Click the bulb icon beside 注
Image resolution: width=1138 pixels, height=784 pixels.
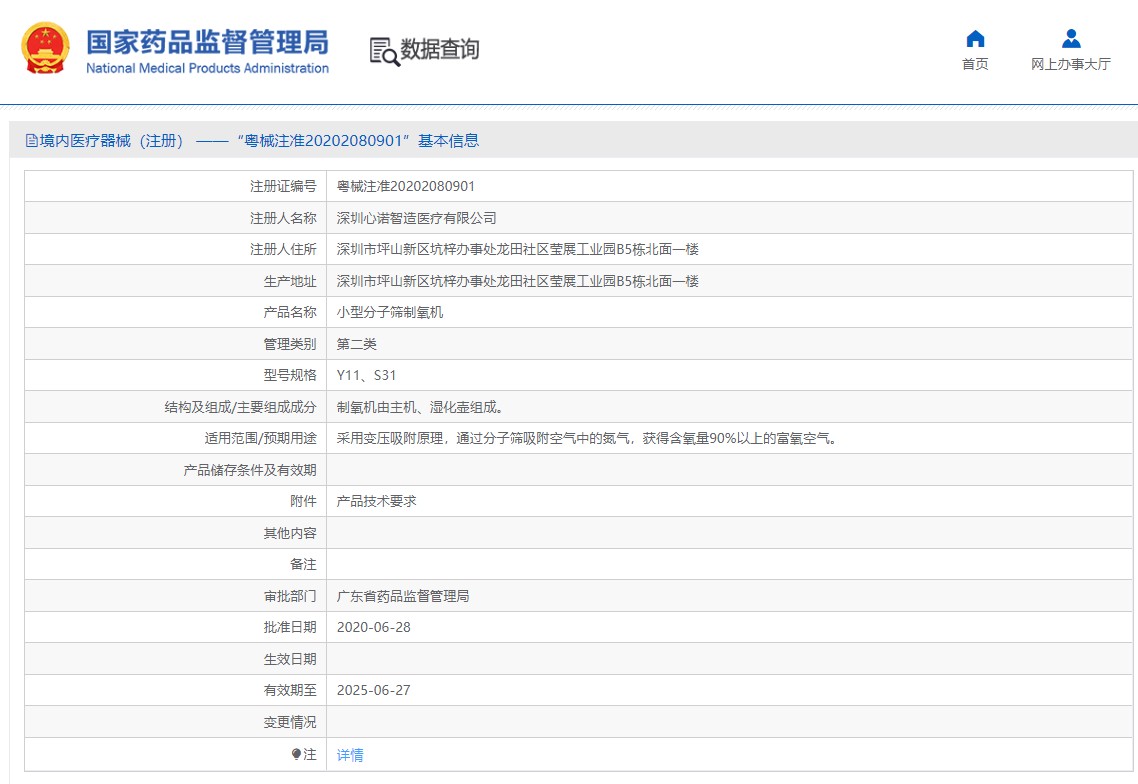(x=296, y=754)
